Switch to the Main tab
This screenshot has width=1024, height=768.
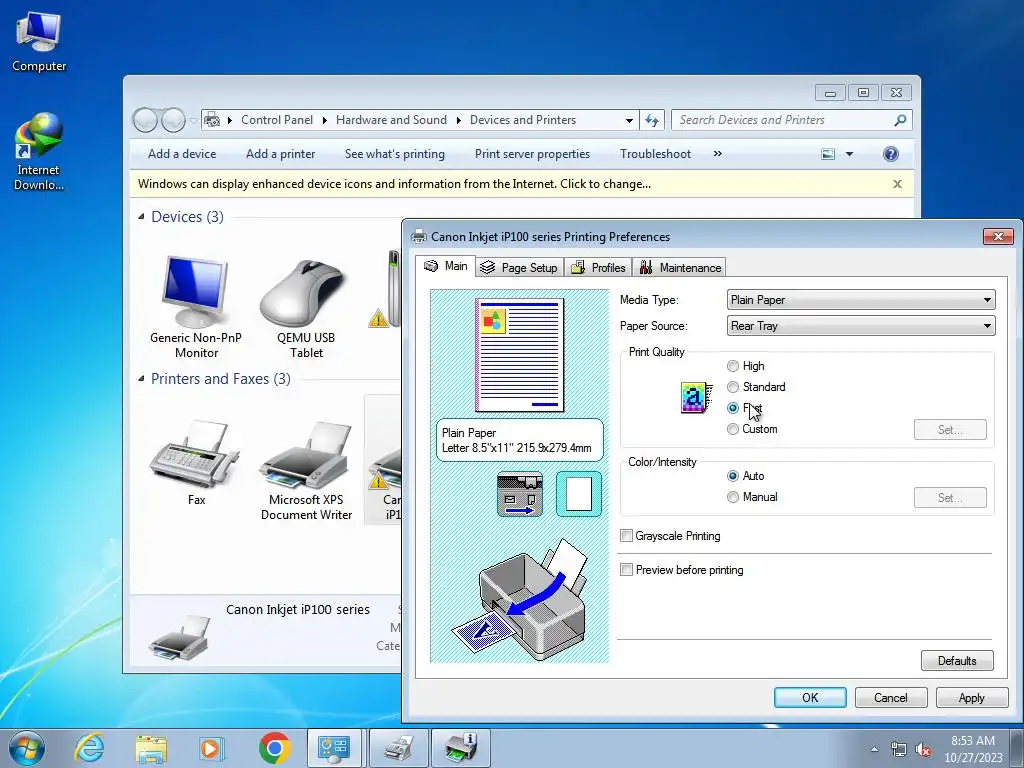[x=447, y=266]
